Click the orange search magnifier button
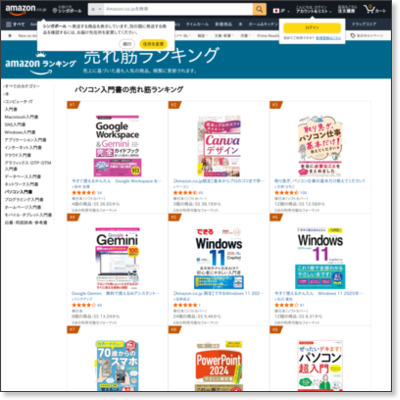This screenshot has width=400, height=400. 259,9
